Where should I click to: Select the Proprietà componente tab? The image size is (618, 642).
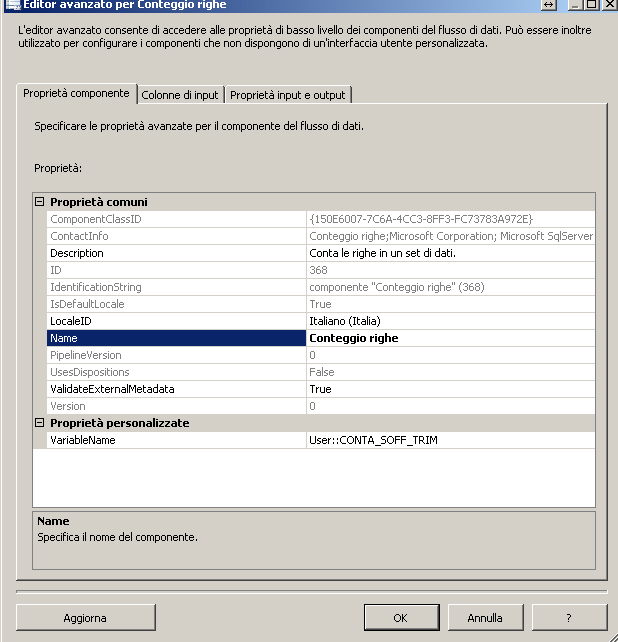tap(76, 93)
